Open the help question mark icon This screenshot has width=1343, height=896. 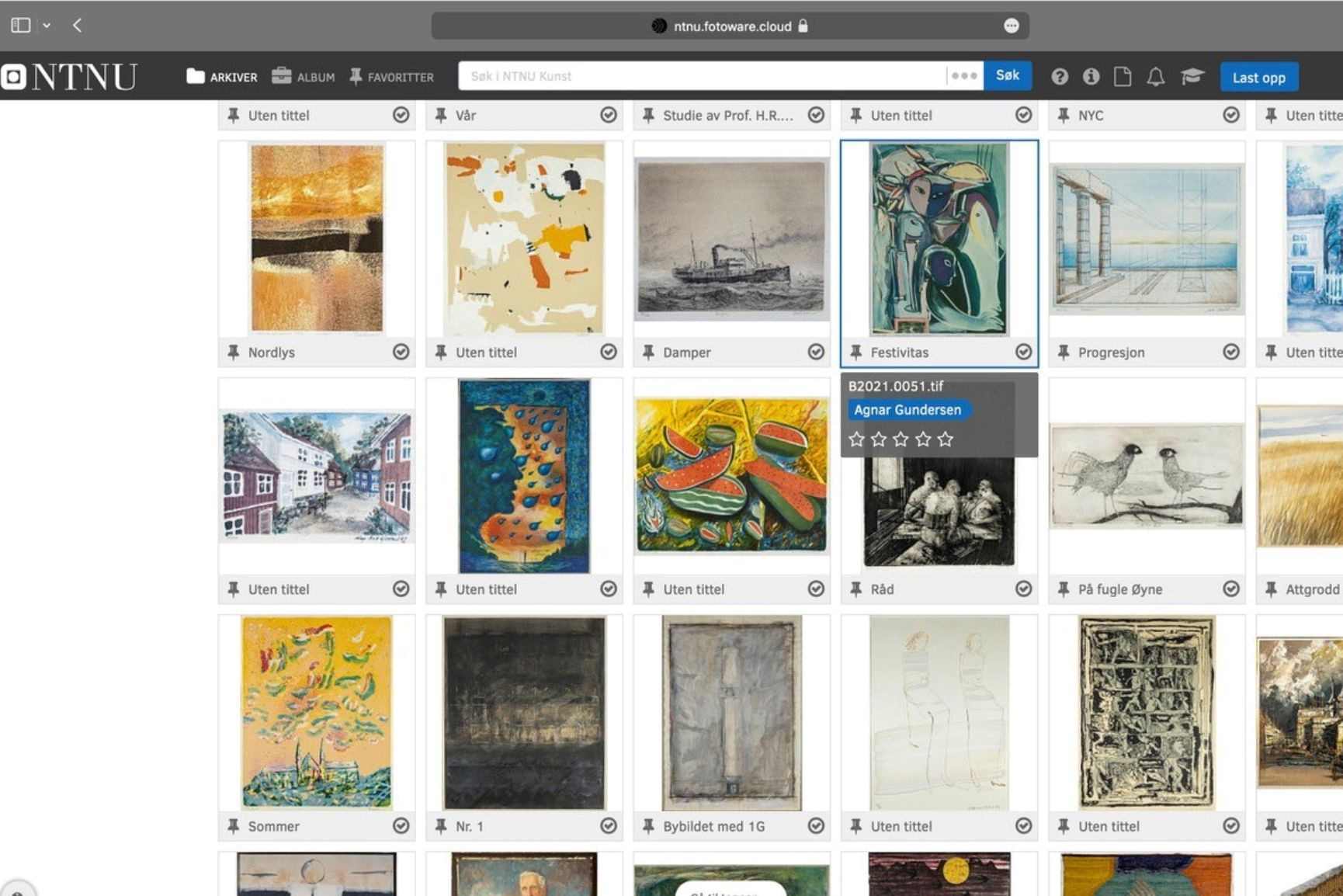pos(1060,76)
